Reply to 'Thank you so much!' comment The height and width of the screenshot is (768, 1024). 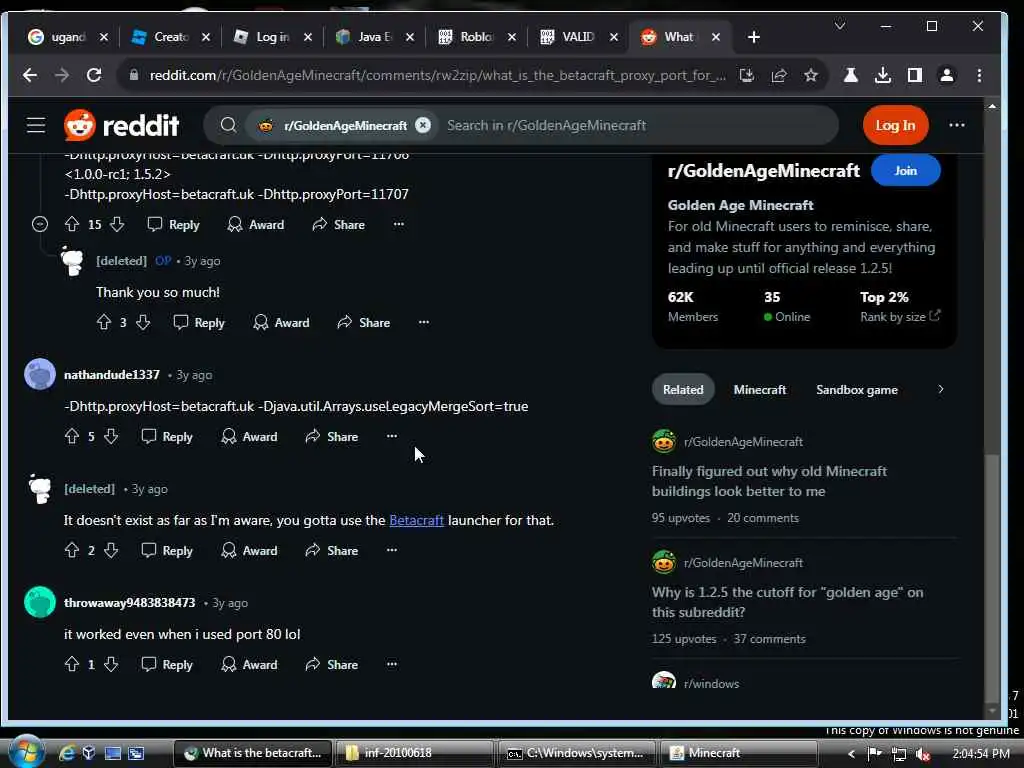199,322
